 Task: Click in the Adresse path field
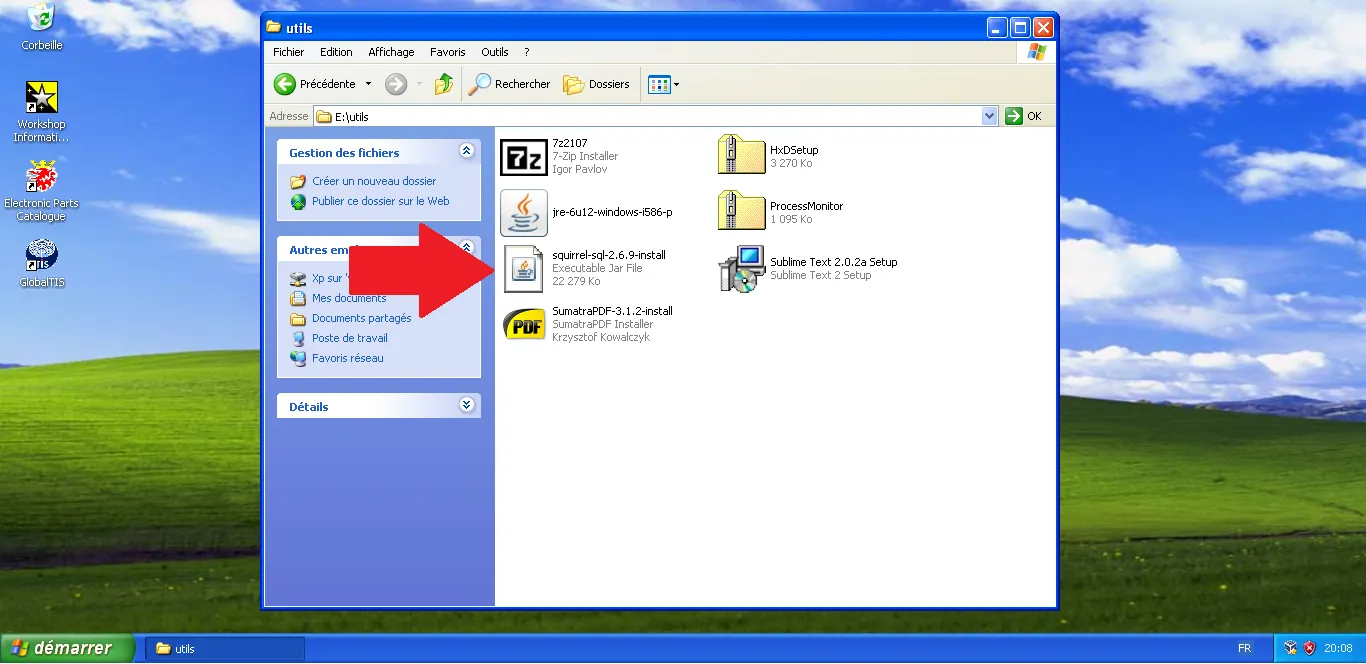[x=650, y=116]
